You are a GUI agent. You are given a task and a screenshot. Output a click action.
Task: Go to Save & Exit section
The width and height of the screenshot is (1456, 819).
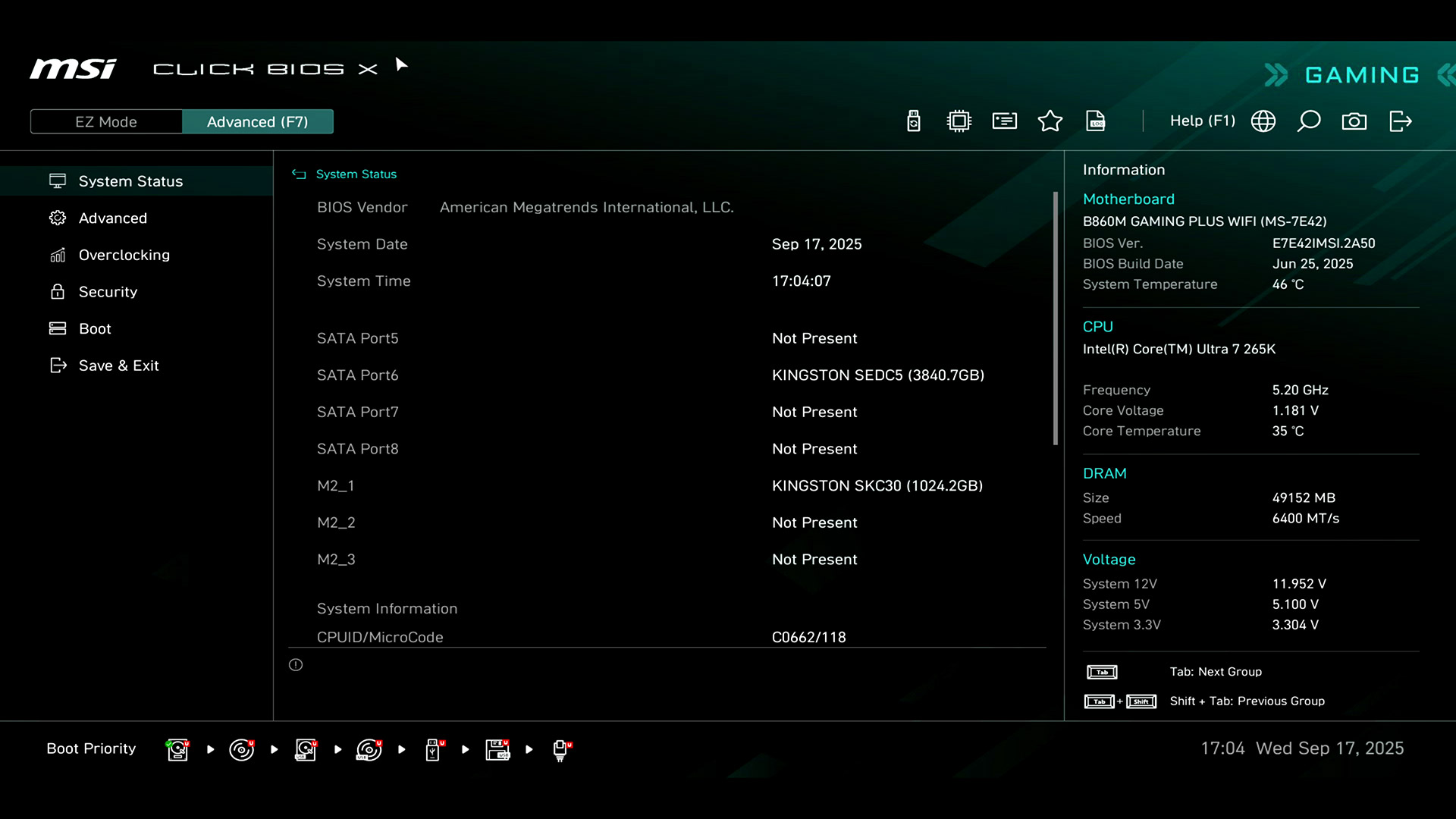click(118, 366)
